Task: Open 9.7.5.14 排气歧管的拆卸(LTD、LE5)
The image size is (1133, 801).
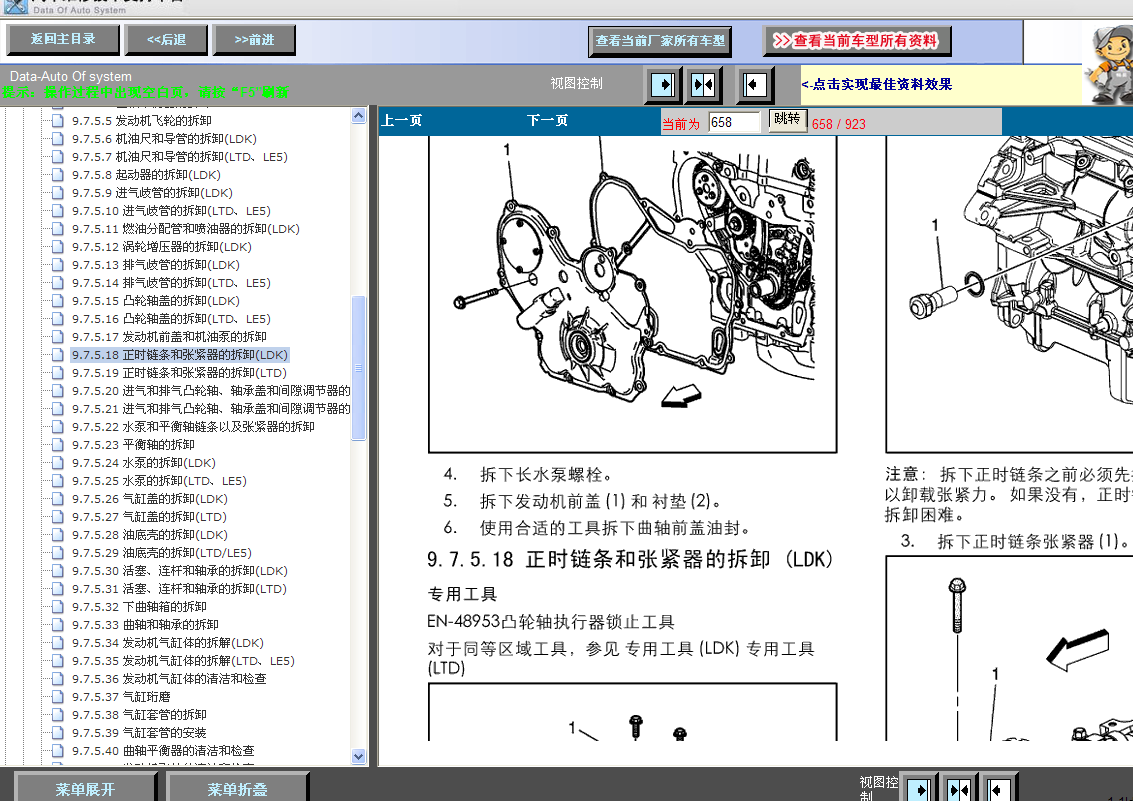Action: pos(171,283)
